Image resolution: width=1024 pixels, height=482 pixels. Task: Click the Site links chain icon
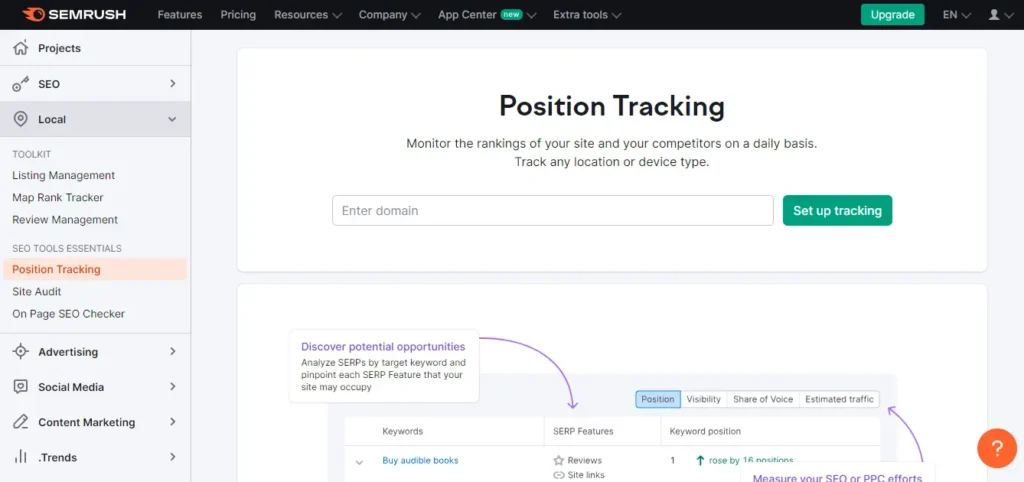[558, 475]
